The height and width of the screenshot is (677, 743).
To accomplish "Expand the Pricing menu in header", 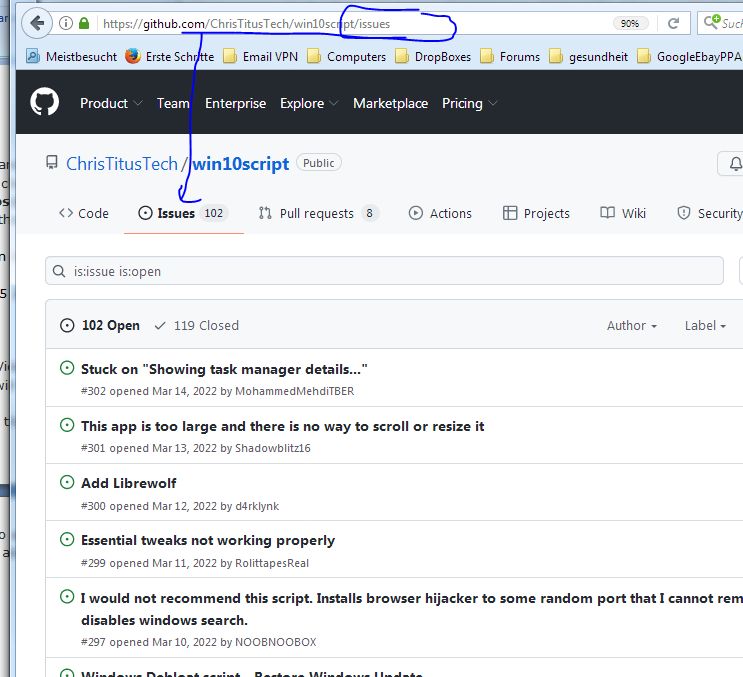I will [470, 103].
